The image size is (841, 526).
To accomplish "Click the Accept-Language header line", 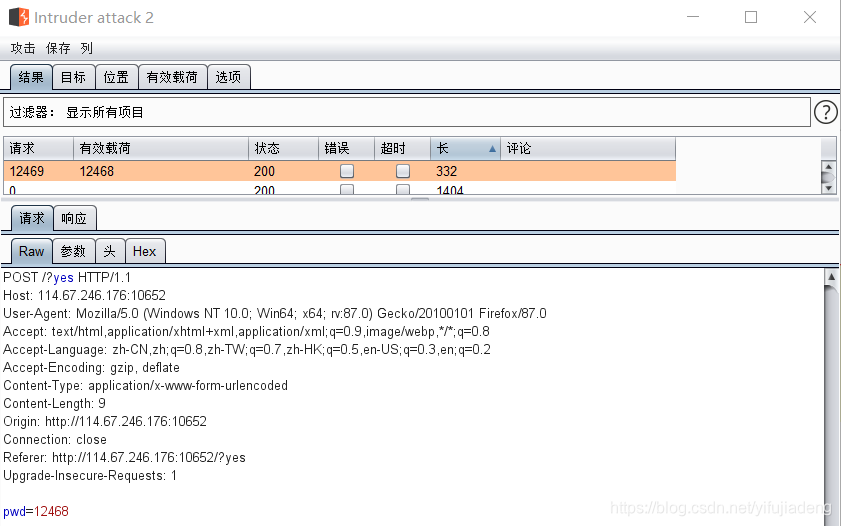I will pyautogui.click(x=247, y=350).
